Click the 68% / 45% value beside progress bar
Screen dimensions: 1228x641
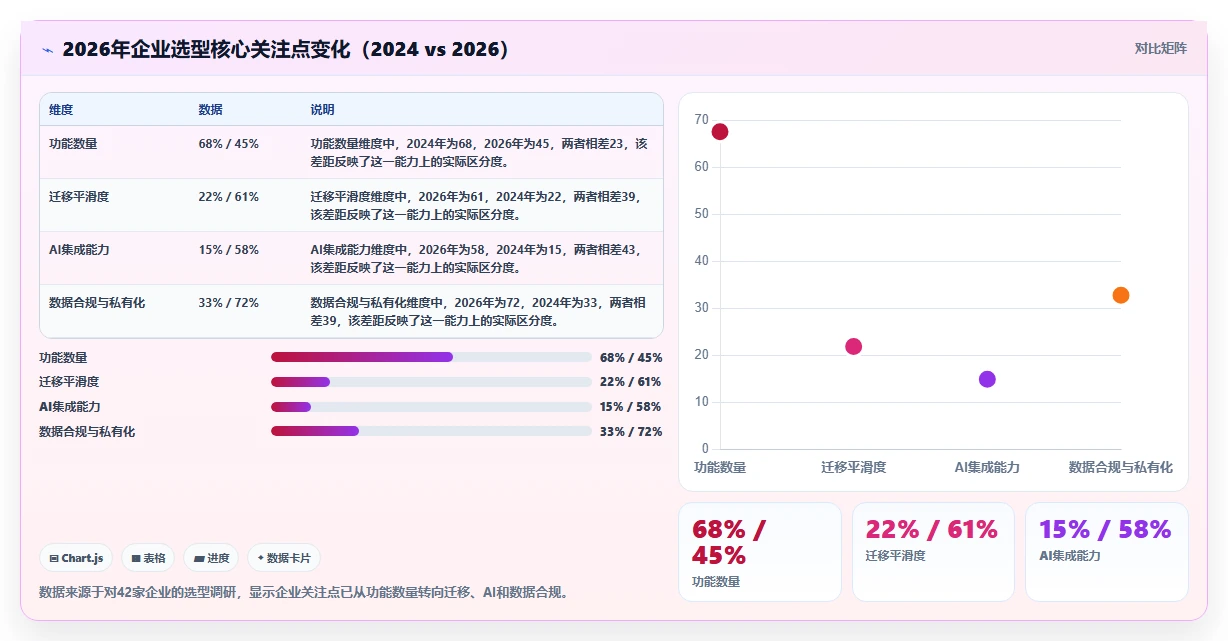(x=631, y=357)
